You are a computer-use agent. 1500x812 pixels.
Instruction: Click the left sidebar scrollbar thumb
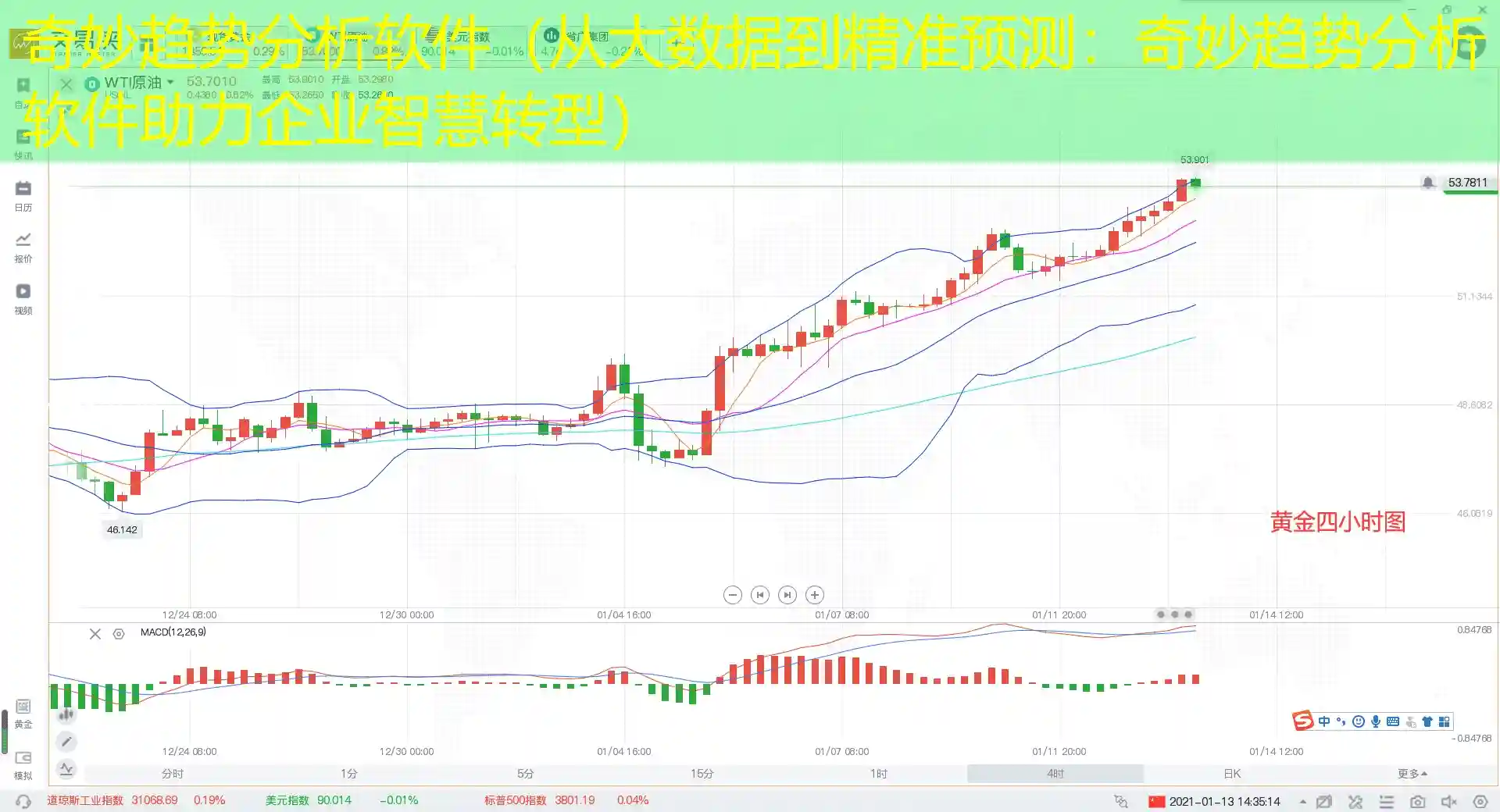click(x=5, y=732)
